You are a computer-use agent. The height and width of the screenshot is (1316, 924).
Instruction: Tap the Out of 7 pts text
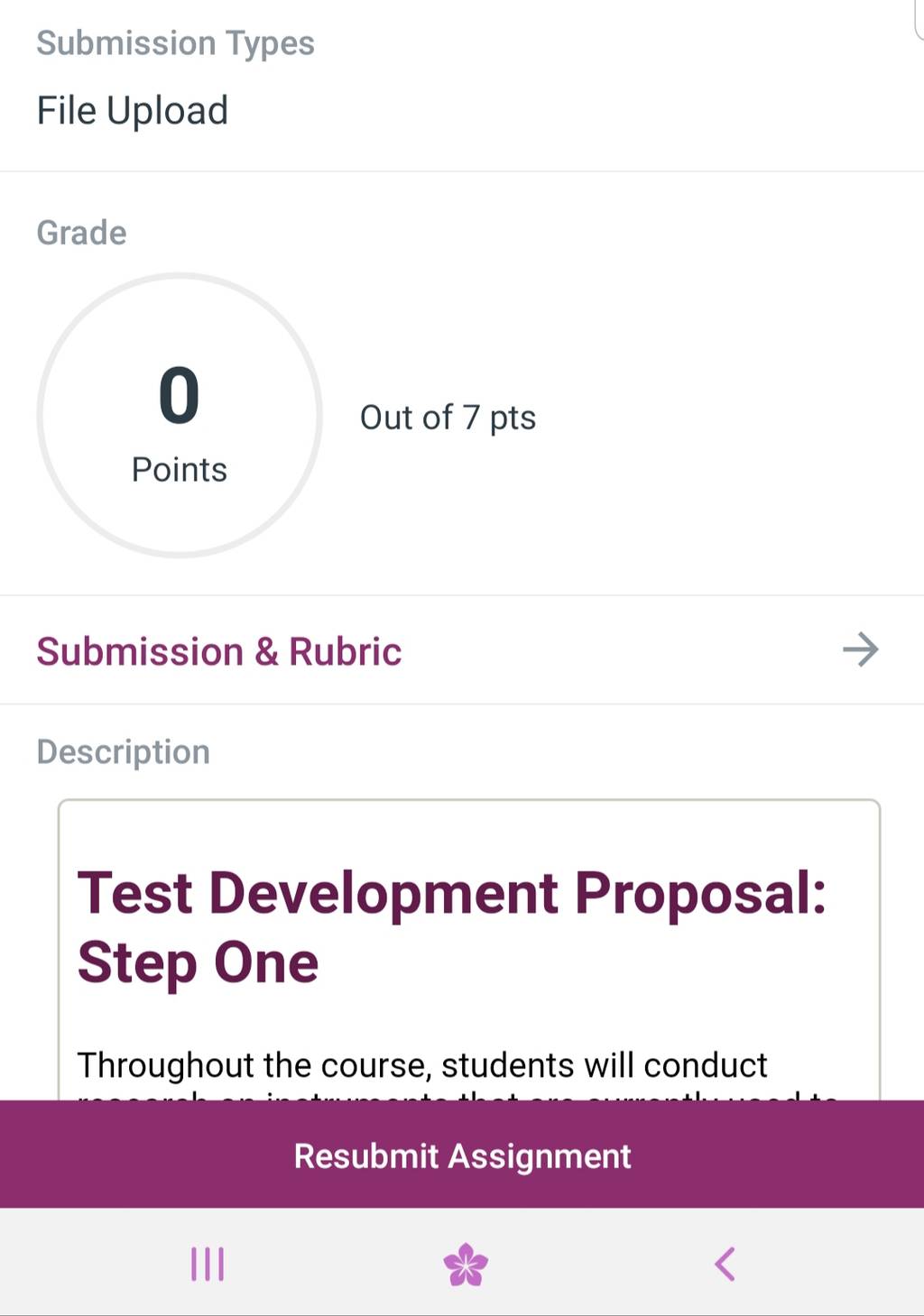448,418
